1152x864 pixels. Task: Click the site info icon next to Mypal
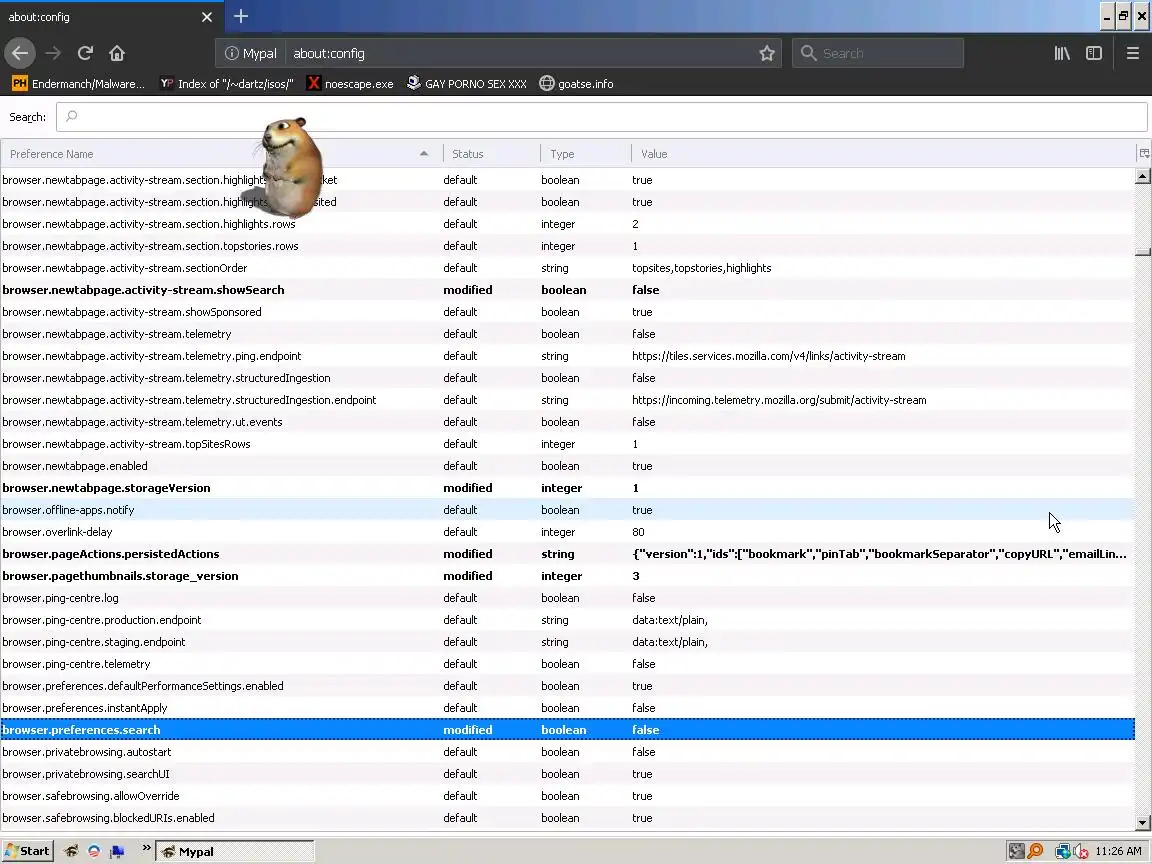(231, 53)
